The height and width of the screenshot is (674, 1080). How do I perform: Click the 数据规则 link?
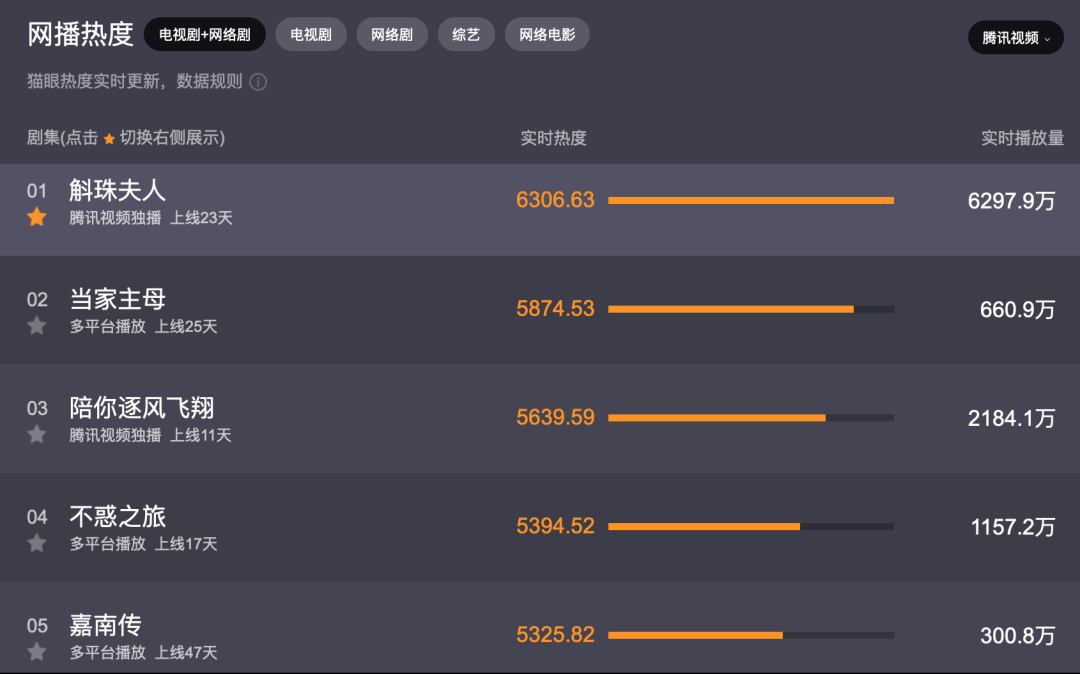point(210,82)
